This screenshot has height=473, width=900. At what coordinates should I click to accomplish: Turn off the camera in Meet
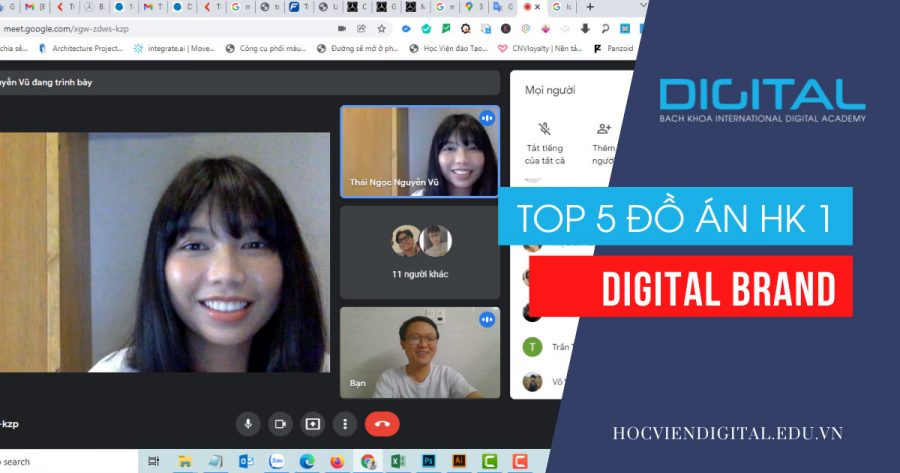tap(280, 424)
